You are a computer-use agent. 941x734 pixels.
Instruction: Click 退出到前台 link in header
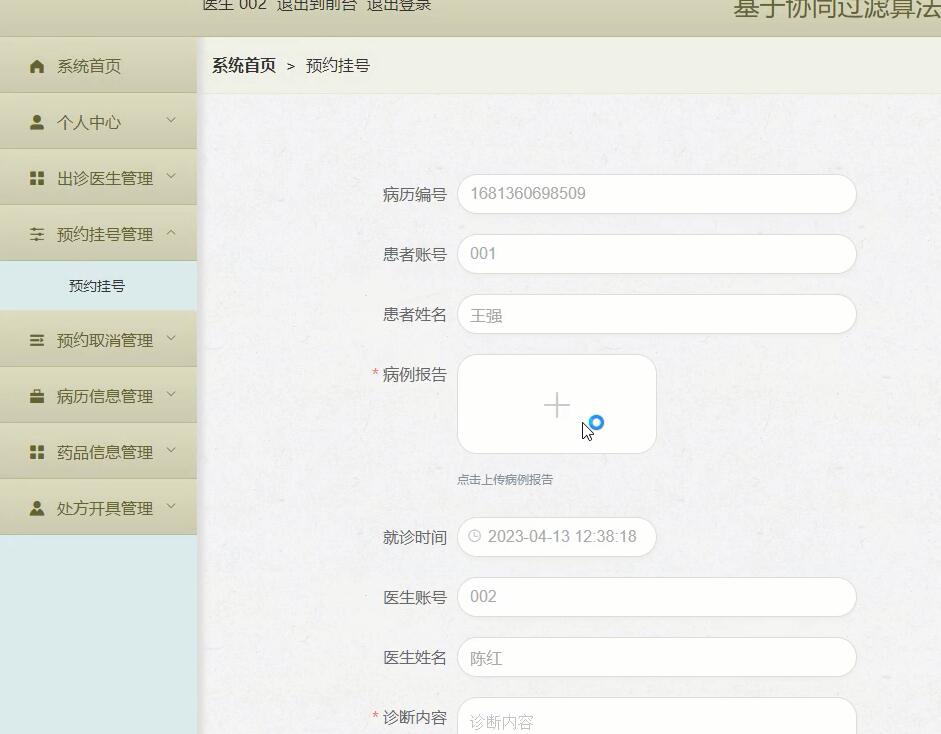(x=317, y=5)
